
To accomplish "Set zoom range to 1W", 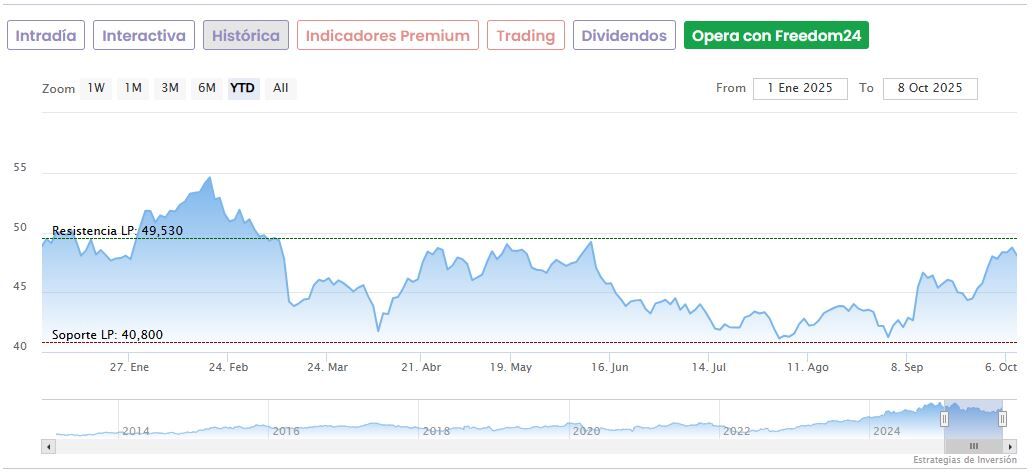I will click(96, 88).
